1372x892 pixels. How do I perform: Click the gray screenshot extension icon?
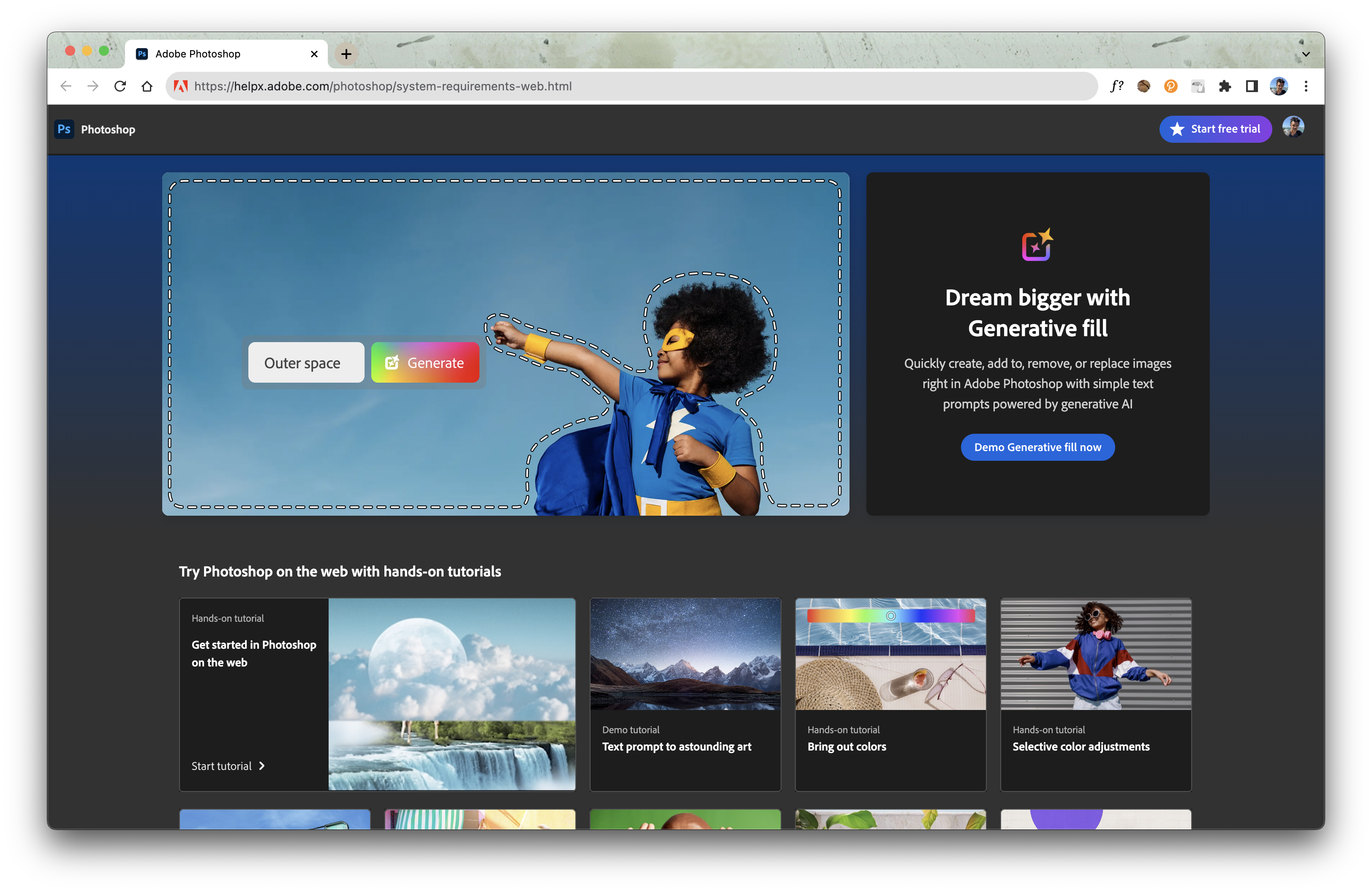coord(1198,87)
